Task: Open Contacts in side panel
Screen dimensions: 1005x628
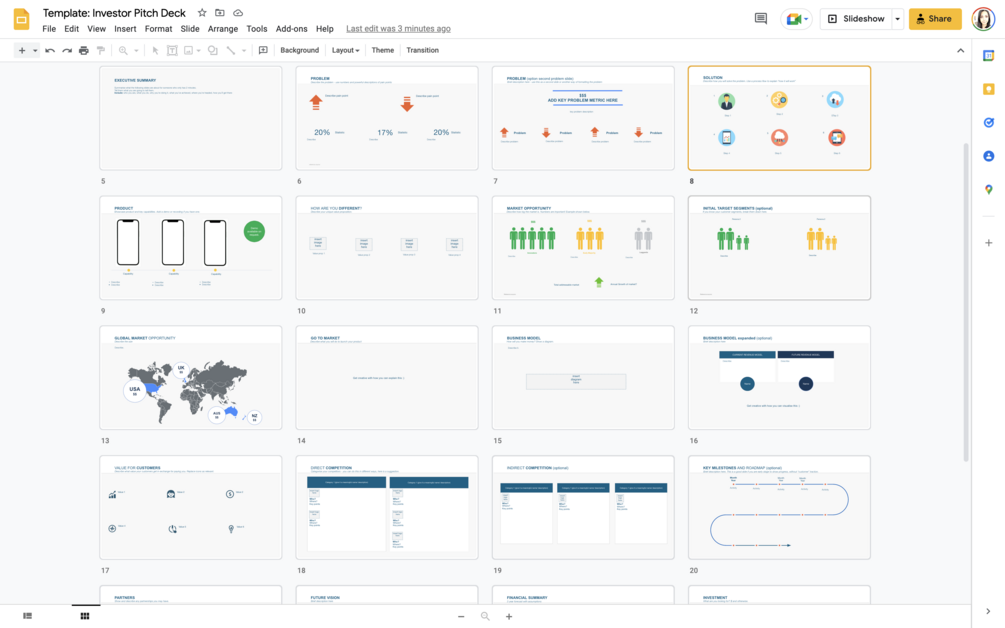Action: tap(988, 156)
